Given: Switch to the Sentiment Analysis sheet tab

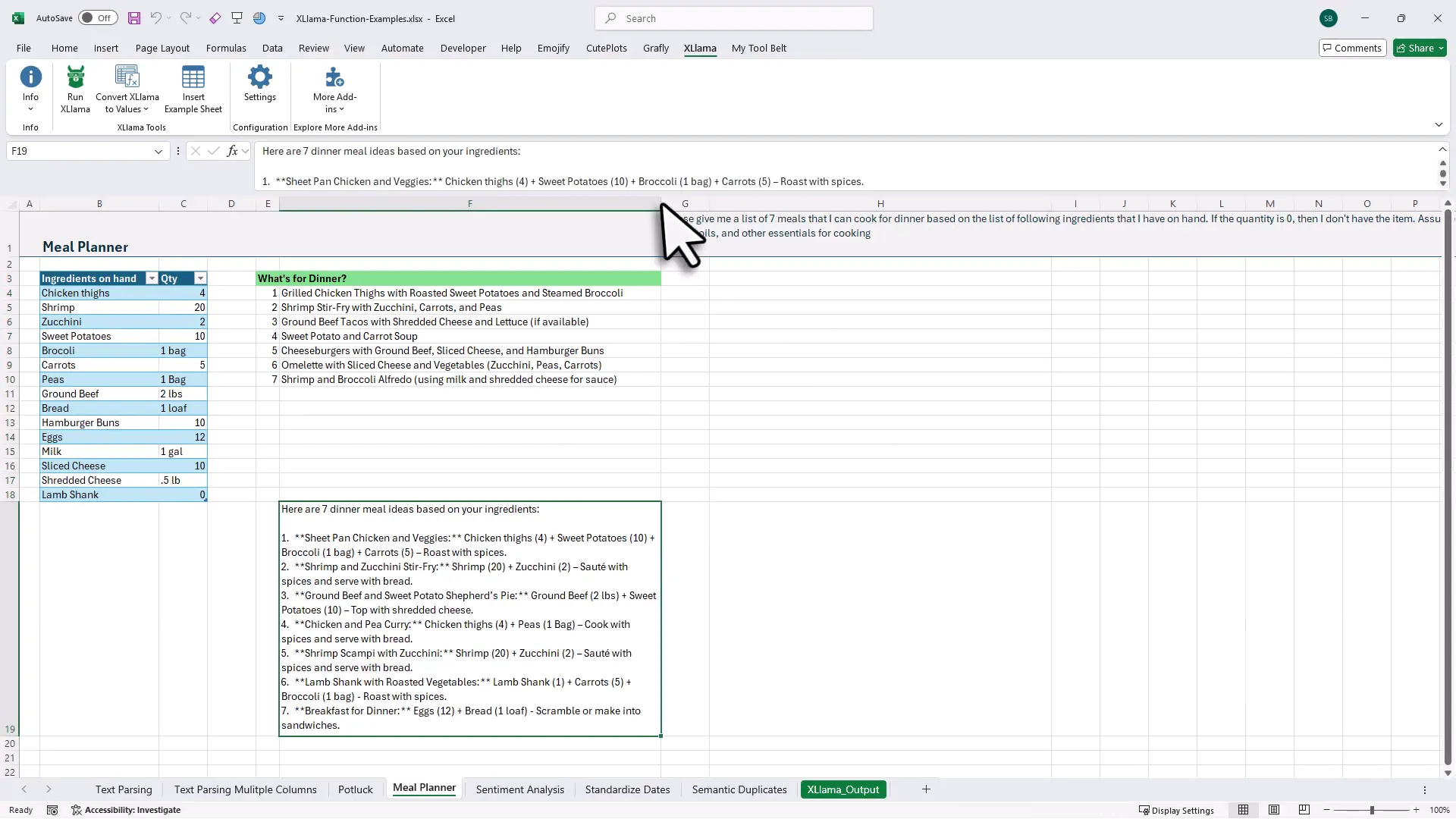Looking at the screenshot, I should [519, 789].
